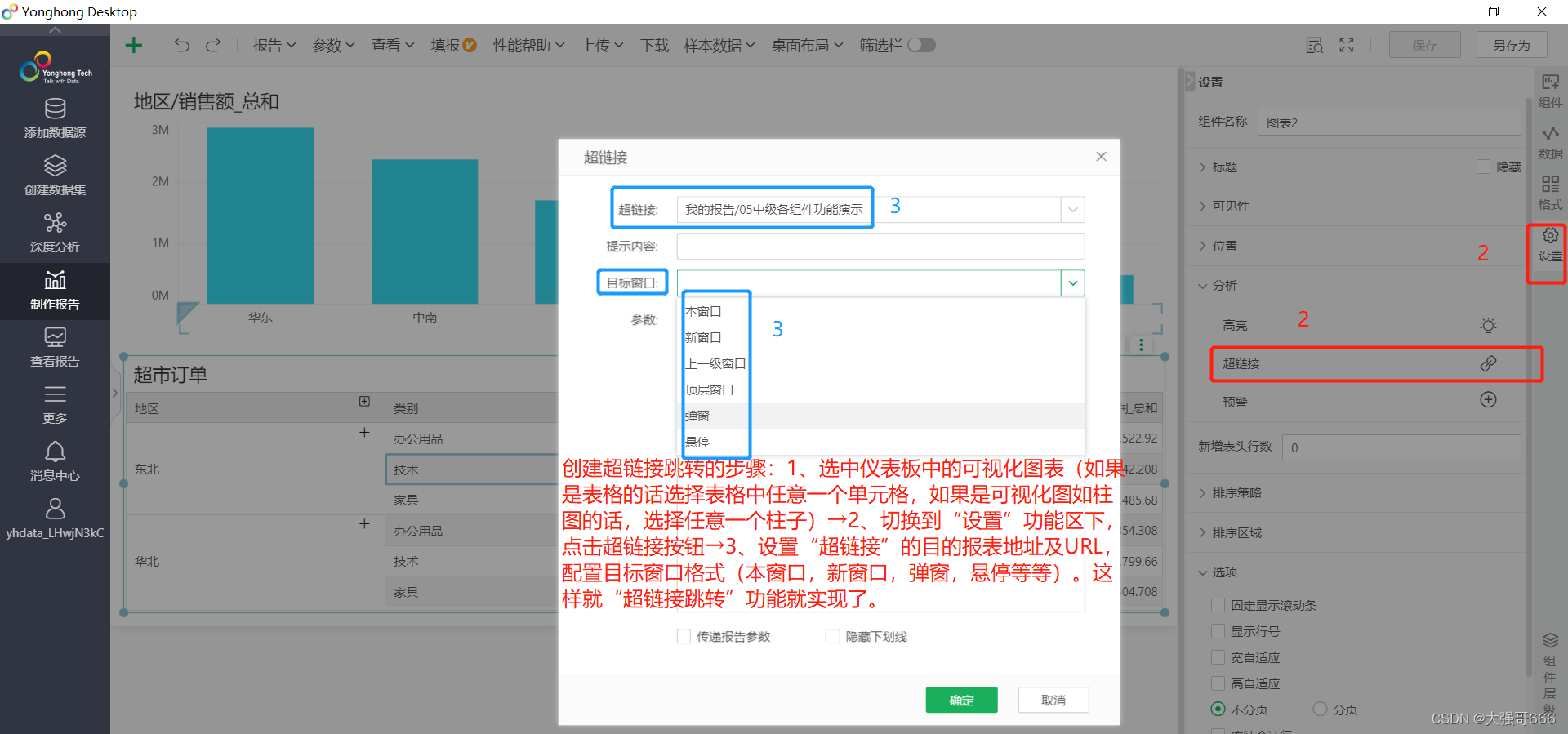
Task: Click the 另存为 button
Action: tap(1512, 45)
